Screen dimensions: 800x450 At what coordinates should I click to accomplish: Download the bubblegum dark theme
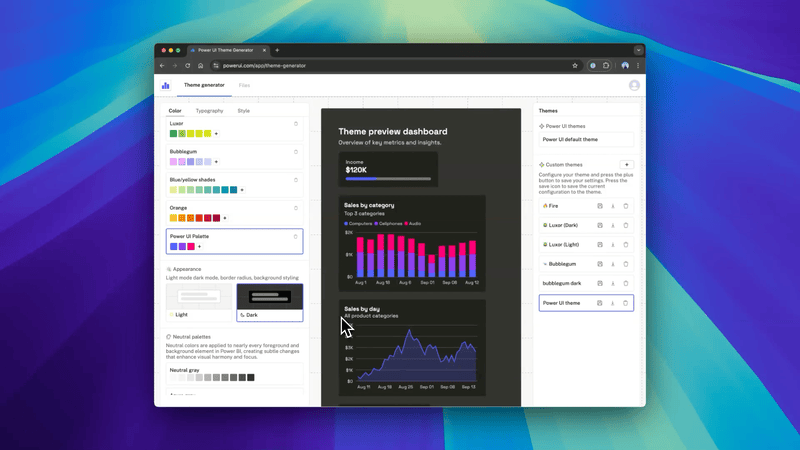[x=613, y=284]
